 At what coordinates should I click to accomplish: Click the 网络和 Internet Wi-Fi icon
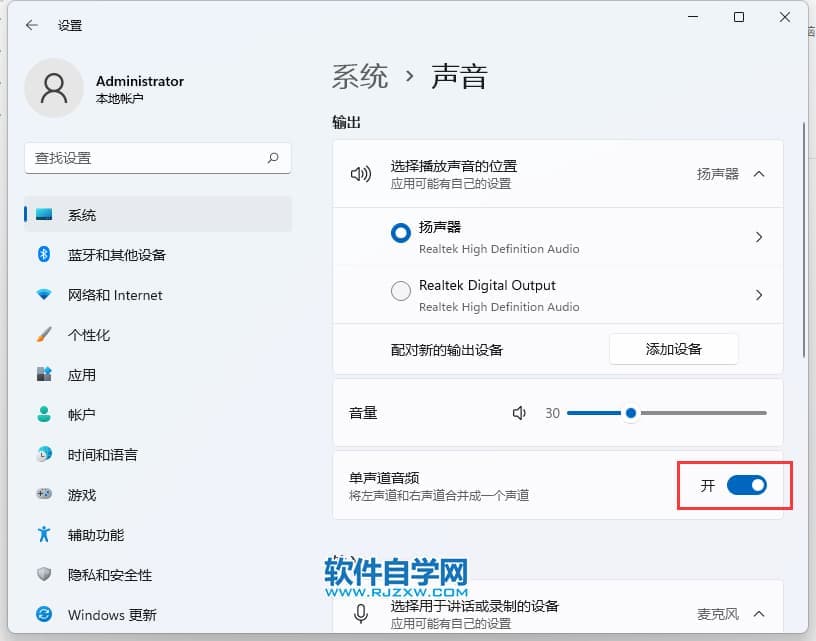pyautogui.click(x=44, y=295)
